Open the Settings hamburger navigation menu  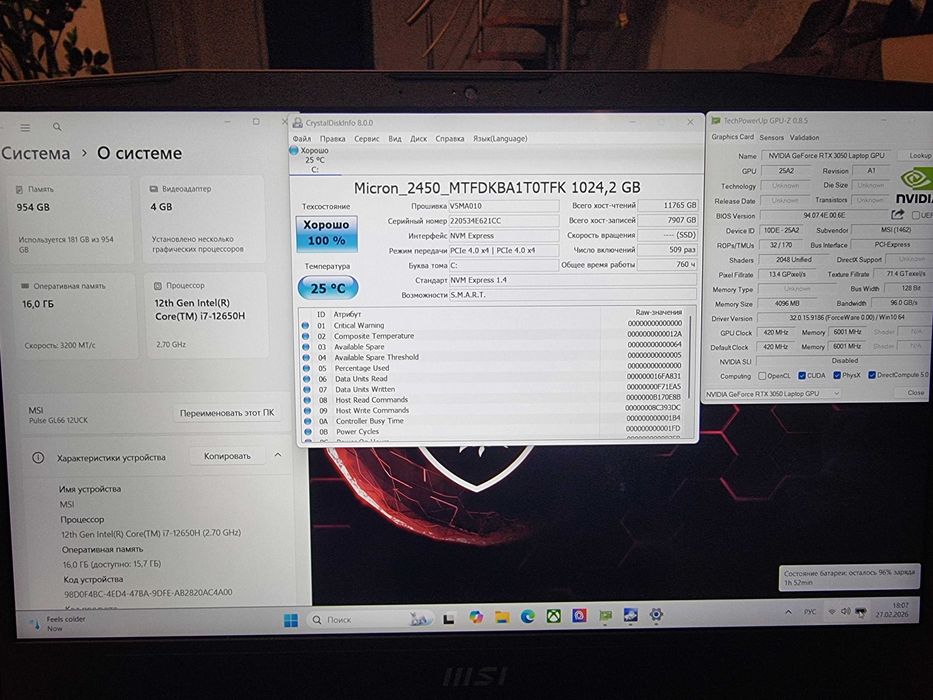tap(25, 127)
